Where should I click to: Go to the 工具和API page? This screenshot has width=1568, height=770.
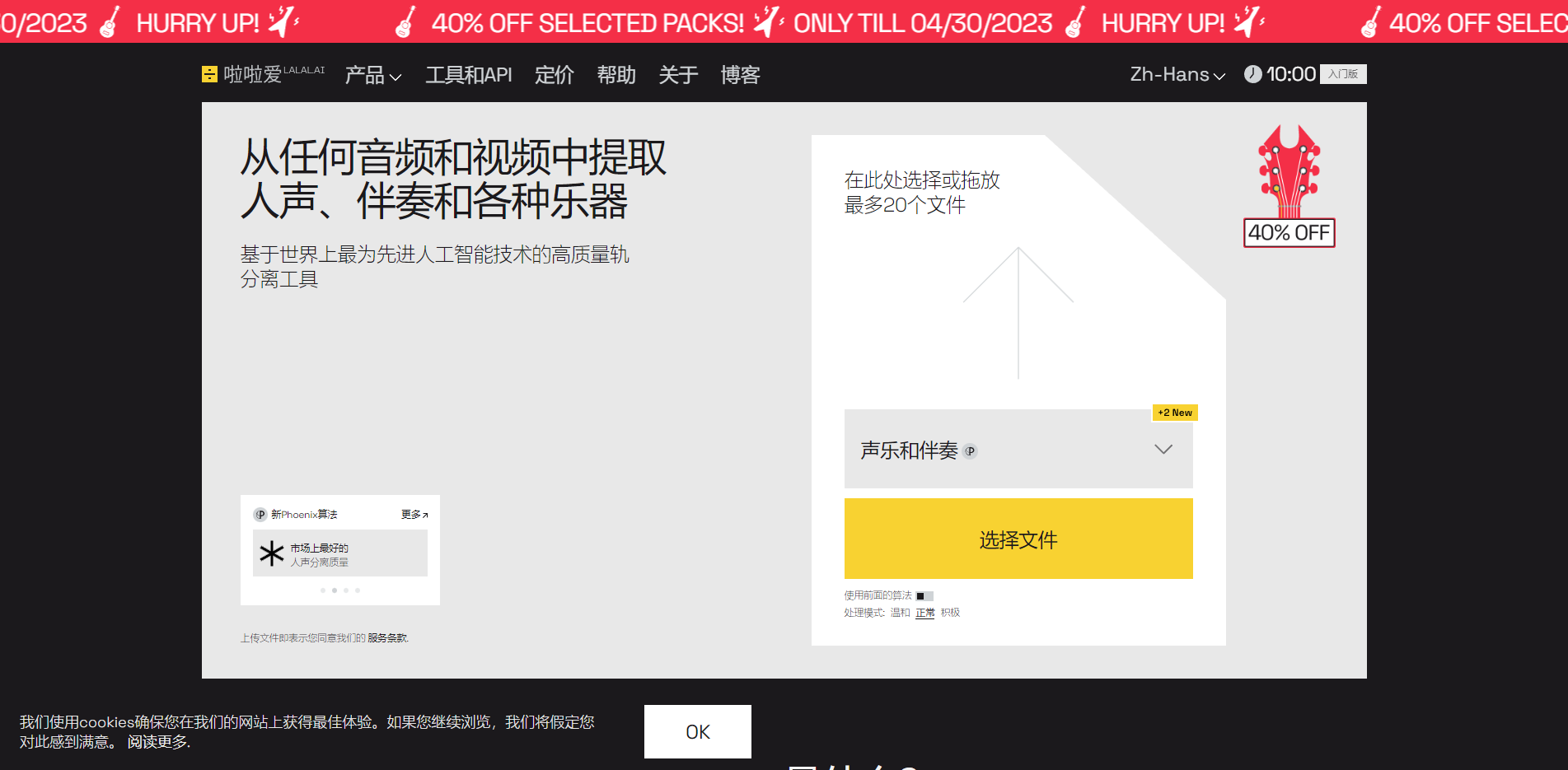[468, 75]
